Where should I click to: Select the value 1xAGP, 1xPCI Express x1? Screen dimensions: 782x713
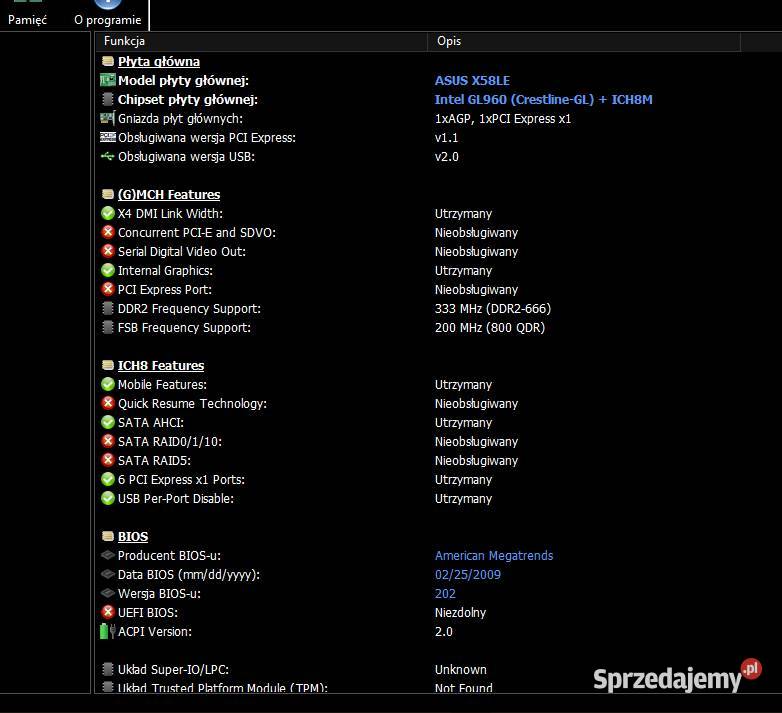pyautogui.click(x=503, y=119)
